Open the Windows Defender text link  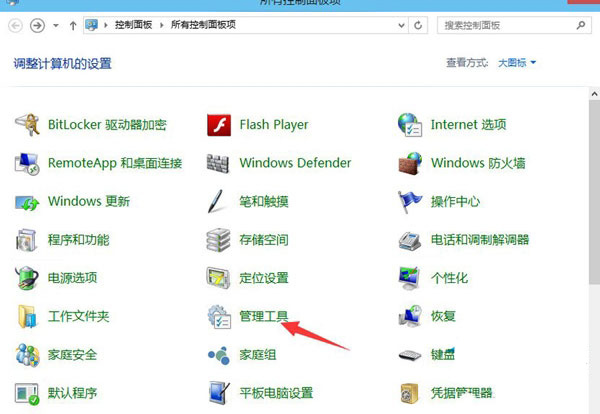295,163
